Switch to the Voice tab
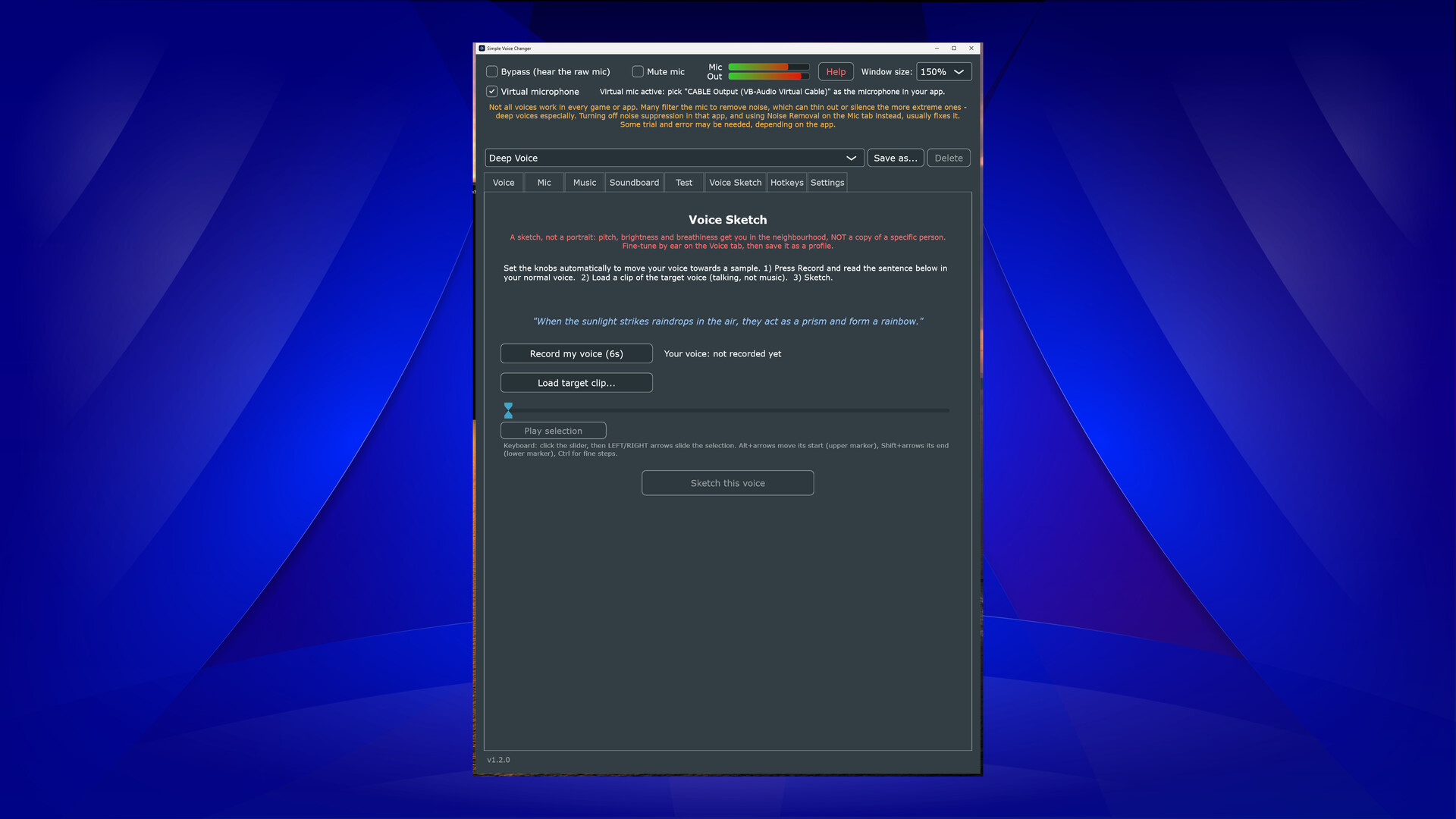The width and height of the screenshot is (1456, 819). (x=504, y=183)
